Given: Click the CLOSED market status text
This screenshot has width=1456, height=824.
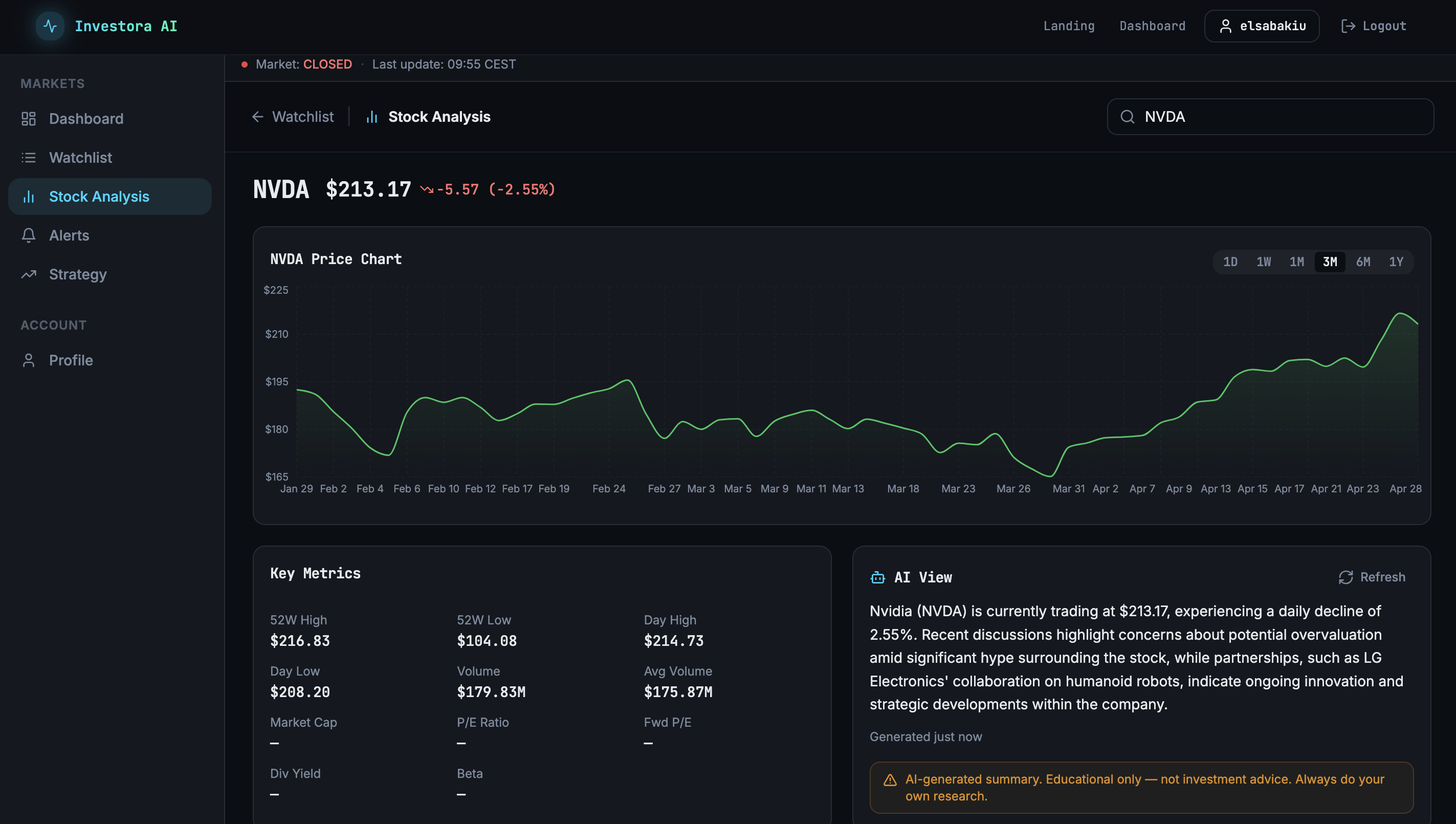Looking at the screenshot, I should tap(327, 64).
